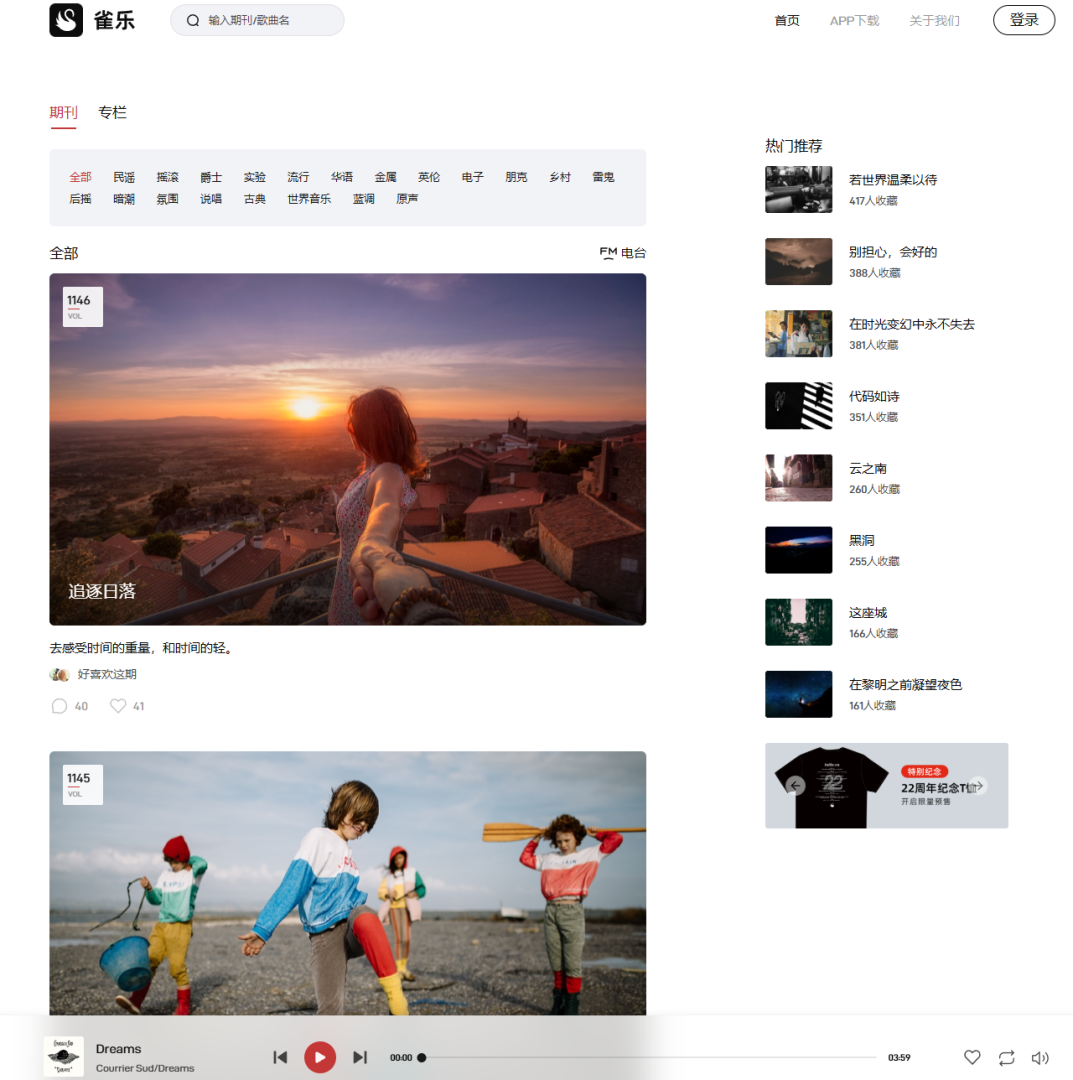Image resolution: width=1073 pixels, height=1080 pixels.
Task: Click the search input for 期刊/歌曲名
Action: 268,20
